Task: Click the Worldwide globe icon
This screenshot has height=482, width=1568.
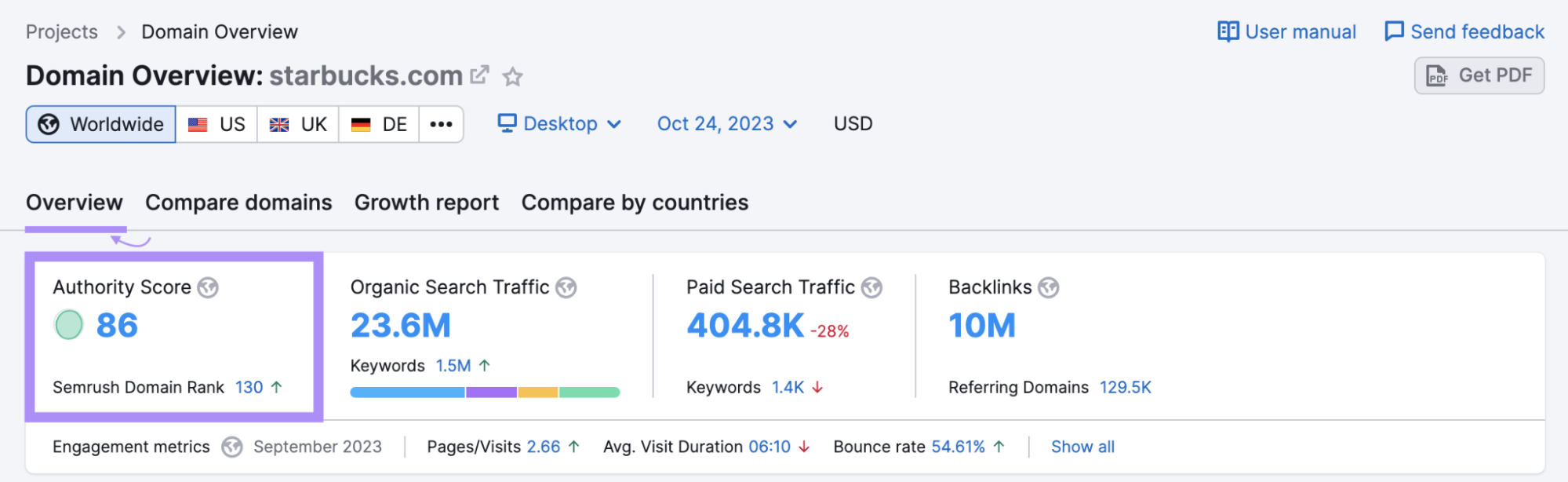Action: [x=49, y=124]
